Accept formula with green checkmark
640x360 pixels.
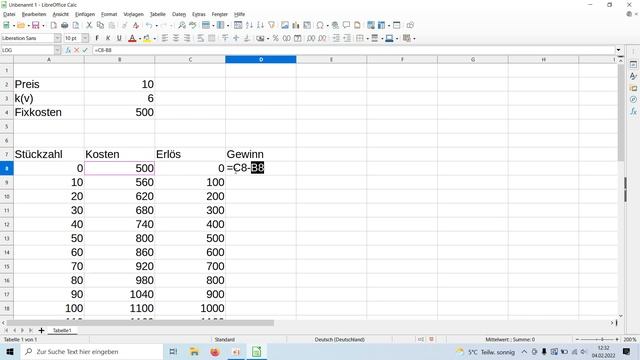pos(85,50)
